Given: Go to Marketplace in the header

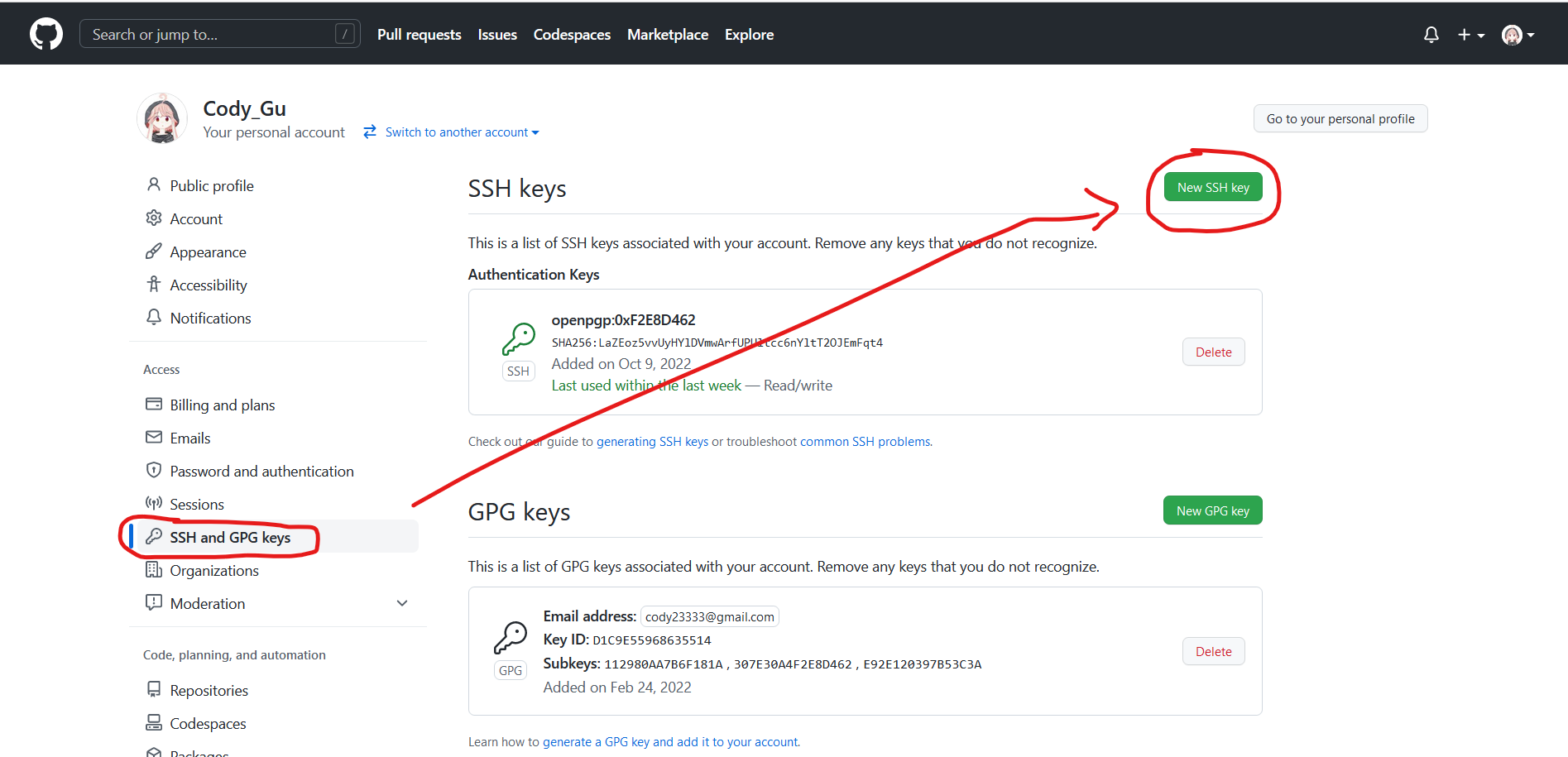Looking at the screenshot, I should [667, 35].
